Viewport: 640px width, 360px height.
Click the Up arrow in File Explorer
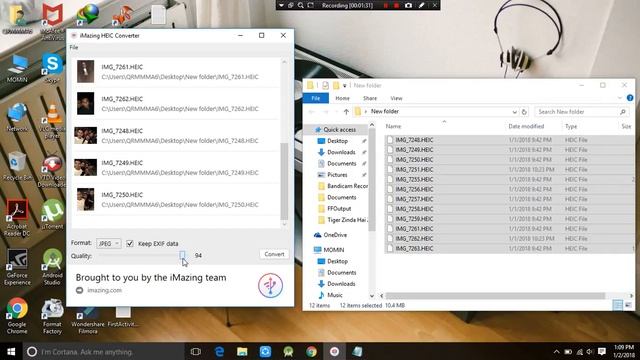coord(346,111)
